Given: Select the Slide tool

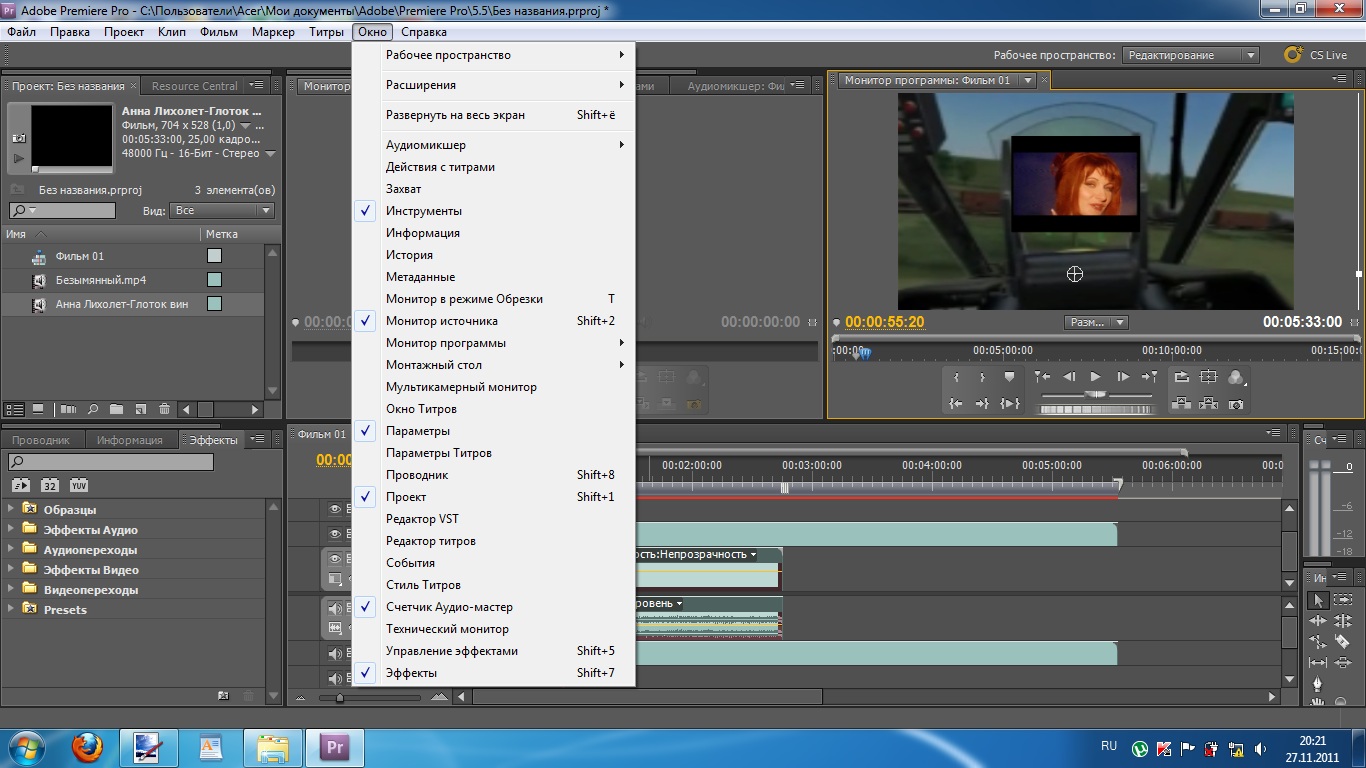Looking at the screenshot, I should click(x=1343, y=663).
